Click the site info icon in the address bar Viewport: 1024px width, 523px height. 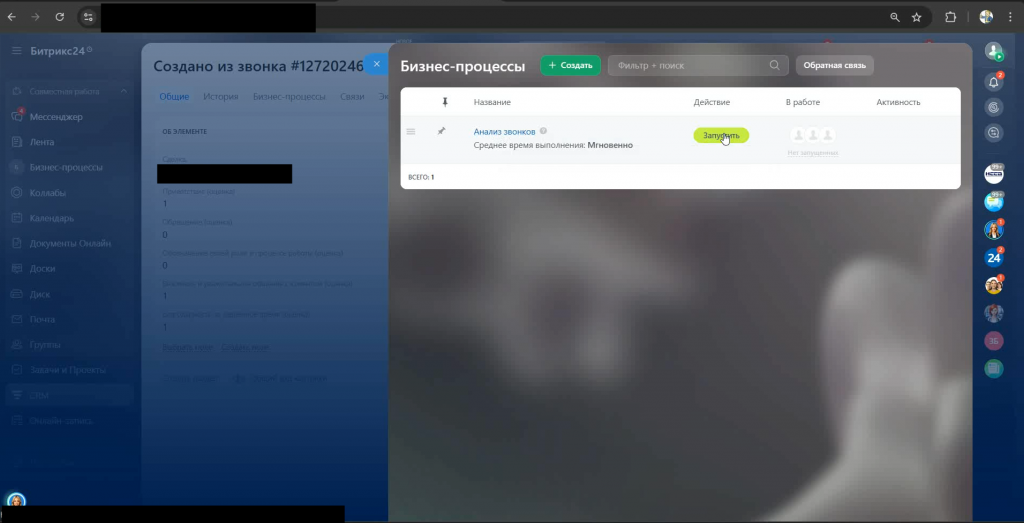pyautogui.click(x=88, y=18)
